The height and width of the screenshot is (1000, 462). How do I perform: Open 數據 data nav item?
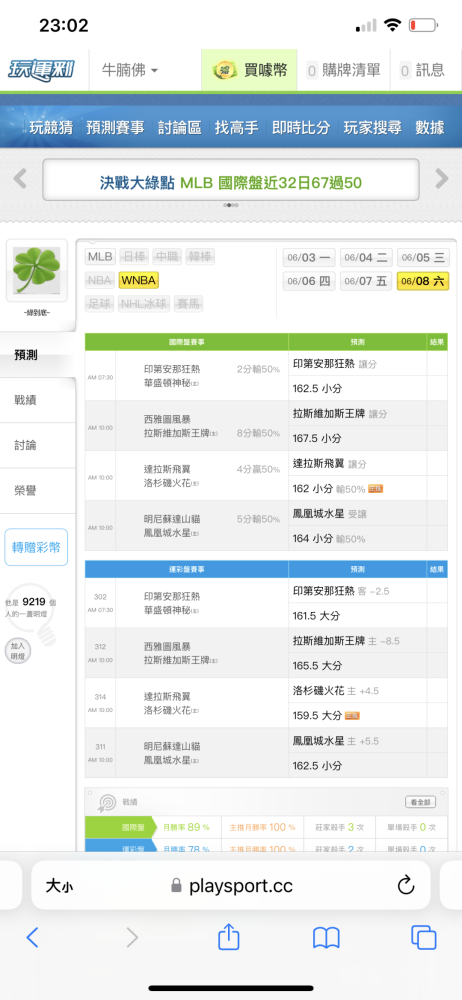tap(429, 127)
